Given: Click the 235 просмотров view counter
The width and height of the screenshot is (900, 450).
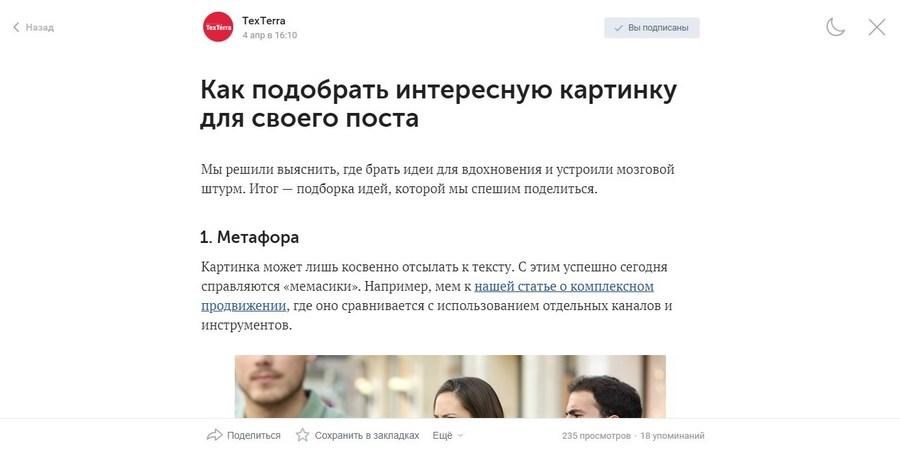Looking at the screenshot, I should pos(596,436).
